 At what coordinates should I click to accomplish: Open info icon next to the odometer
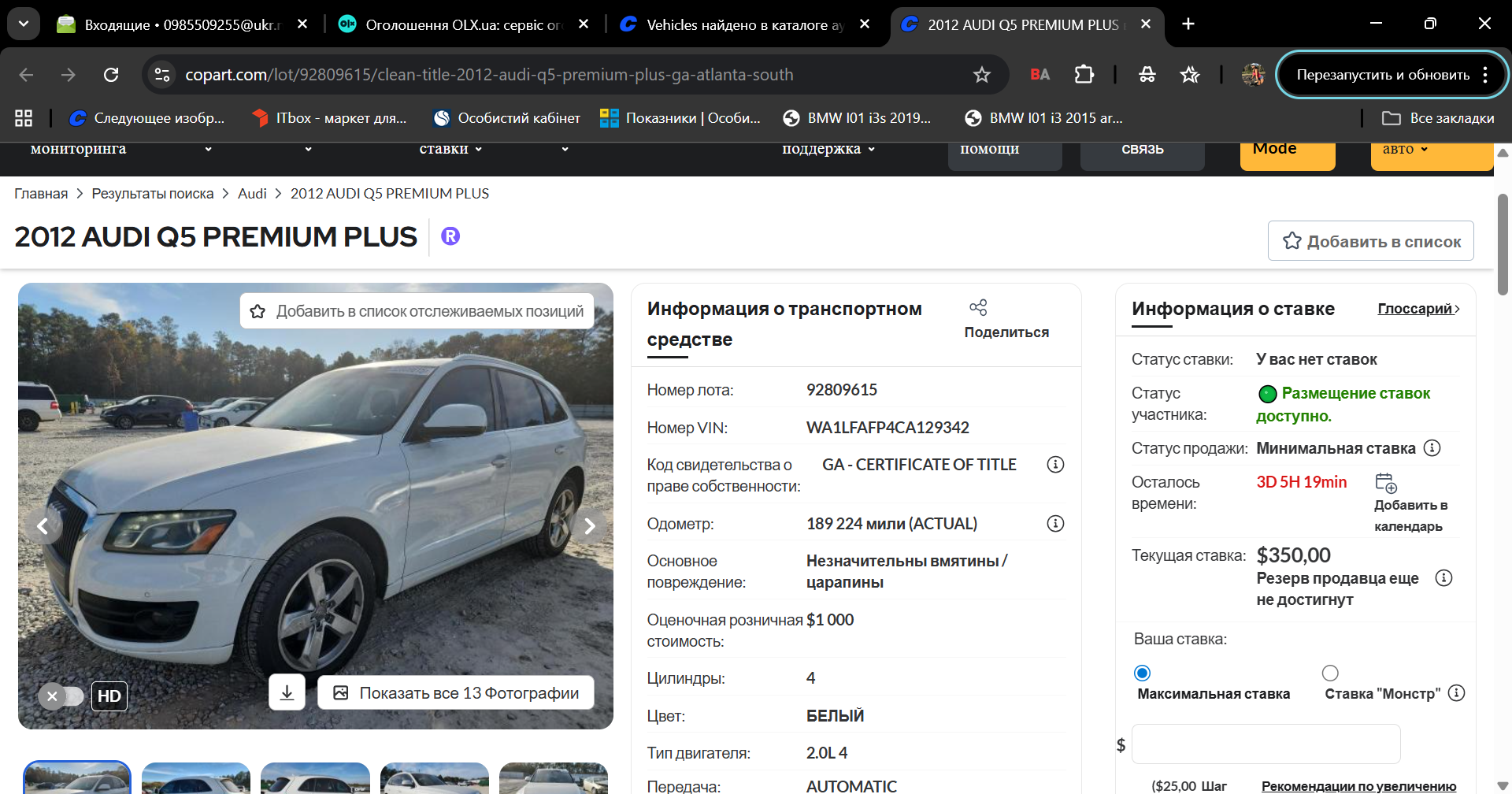pos(1055,524)
